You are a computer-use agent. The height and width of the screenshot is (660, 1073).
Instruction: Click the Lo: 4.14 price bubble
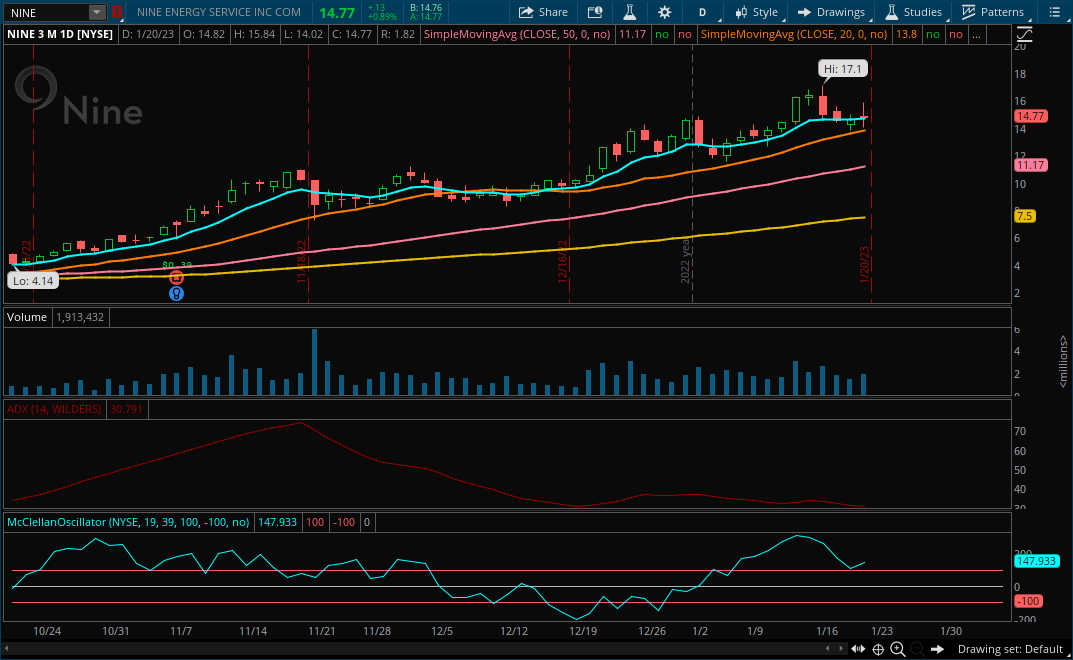(x=33, y=281)
